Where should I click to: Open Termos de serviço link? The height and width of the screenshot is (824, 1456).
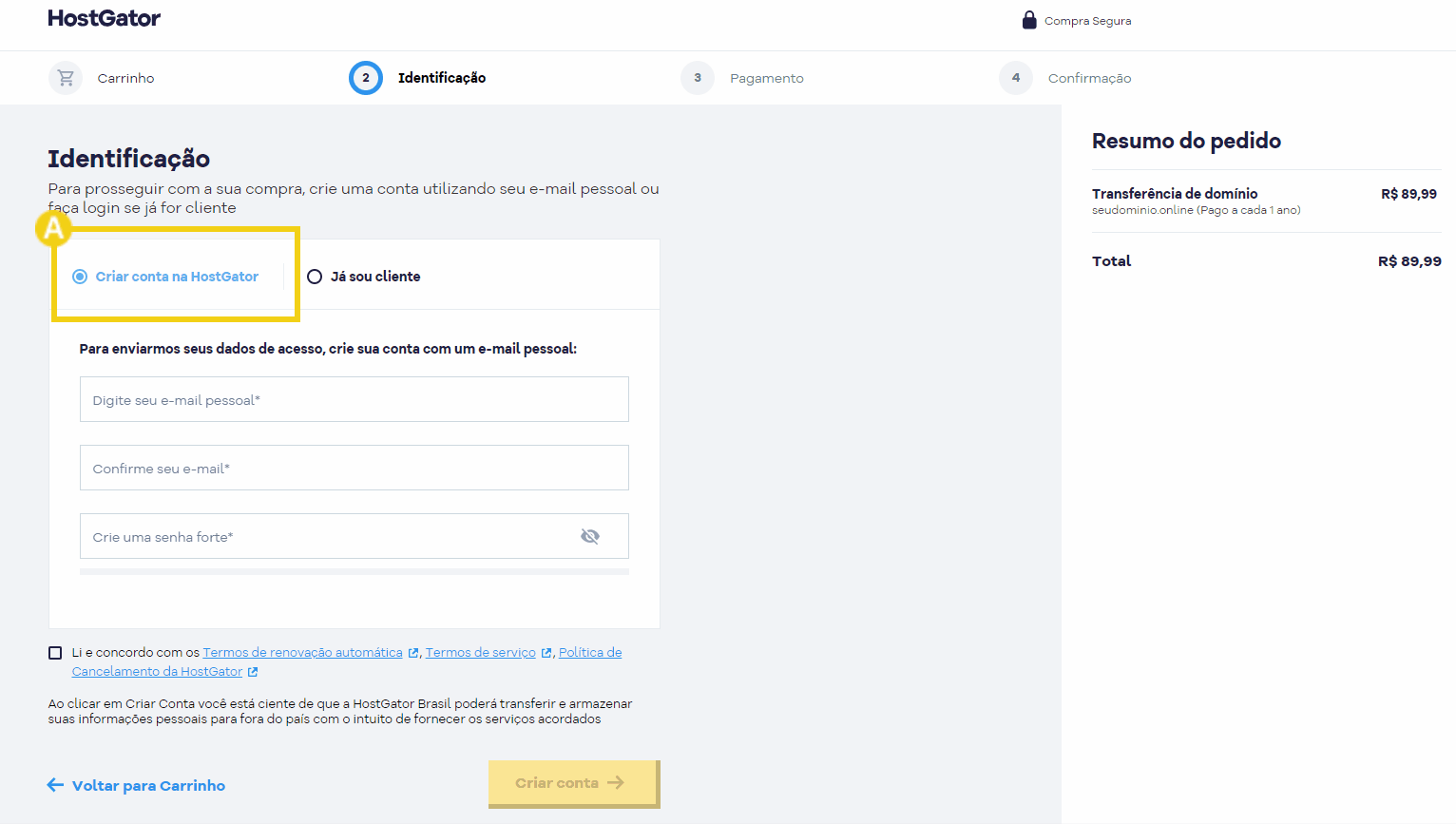[481, 653]
